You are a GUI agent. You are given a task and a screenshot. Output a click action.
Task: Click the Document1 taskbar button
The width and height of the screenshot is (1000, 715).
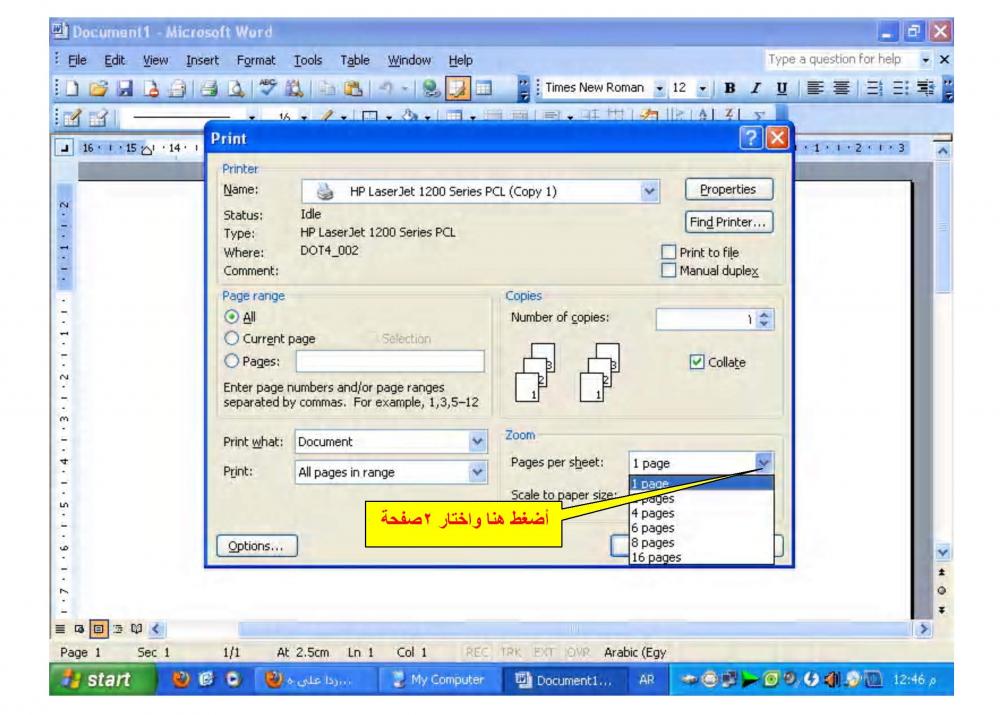pyautogui.click(x=564, y=680)
